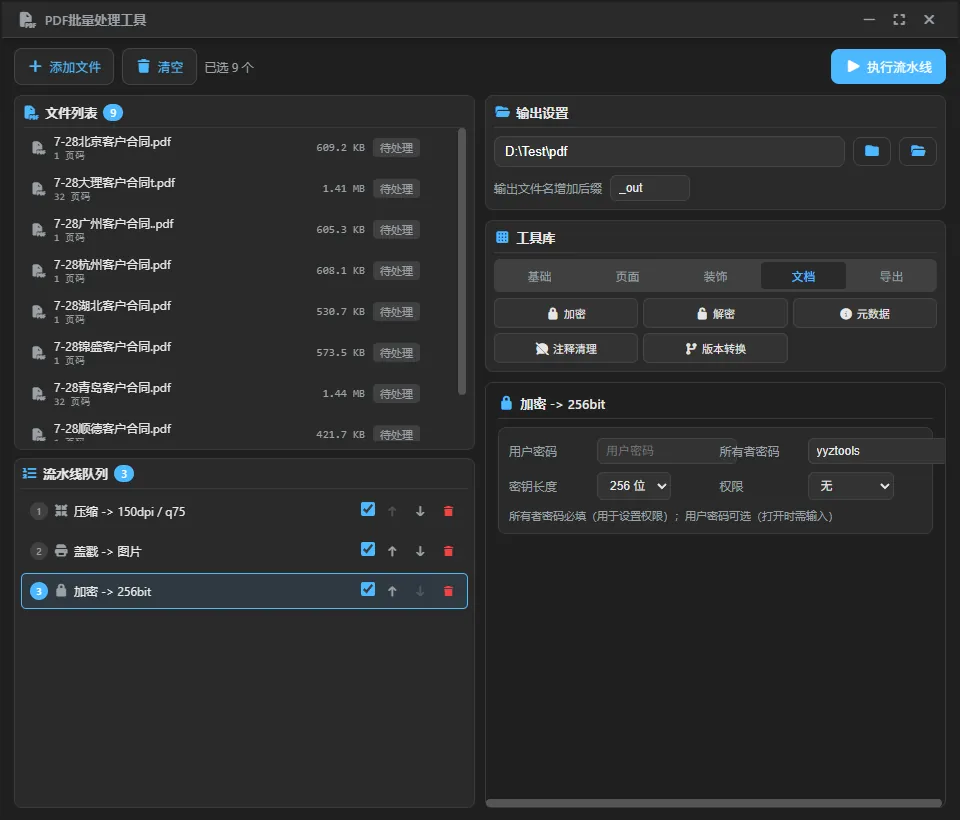
Task: Click the 输出设置 folder icon
Action: [502, 112]
